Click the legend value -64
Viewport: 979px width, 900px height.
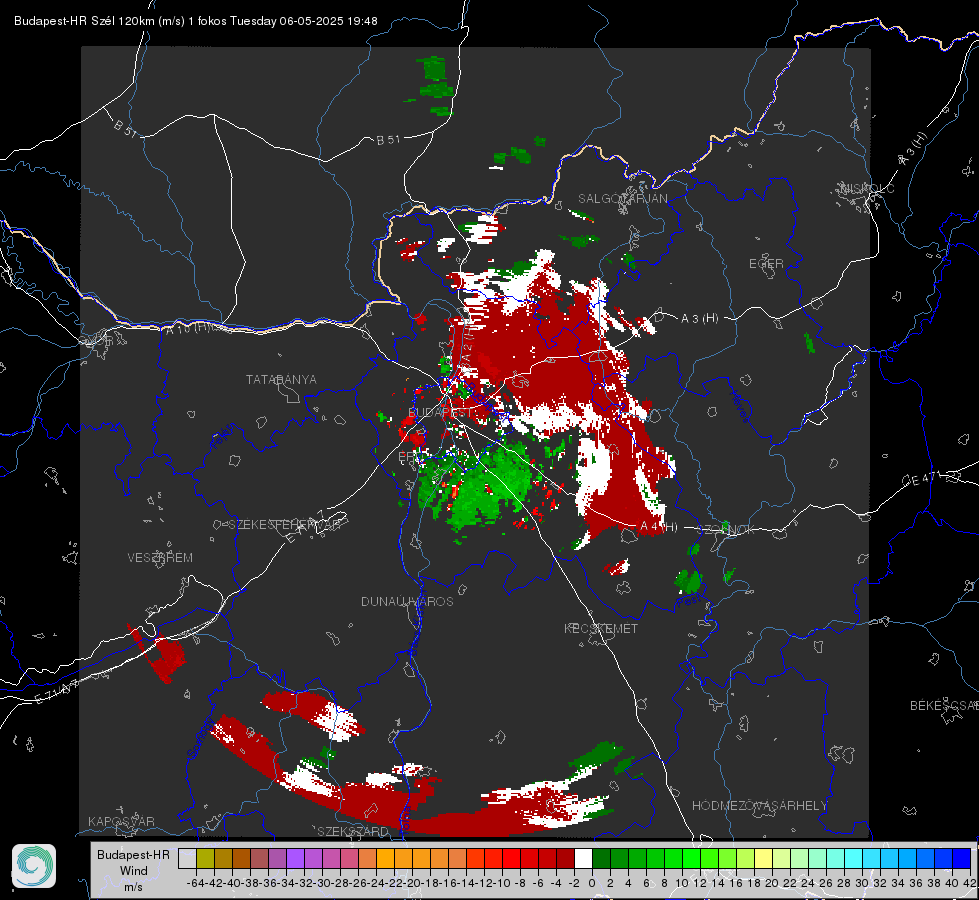[x=195, y=883]
